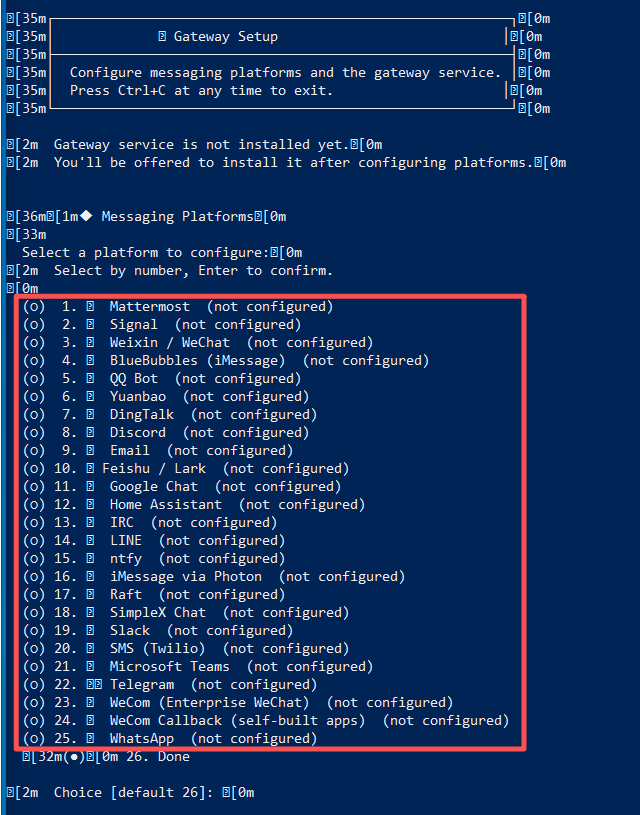Select the Google Chat option

coord(181,487)
